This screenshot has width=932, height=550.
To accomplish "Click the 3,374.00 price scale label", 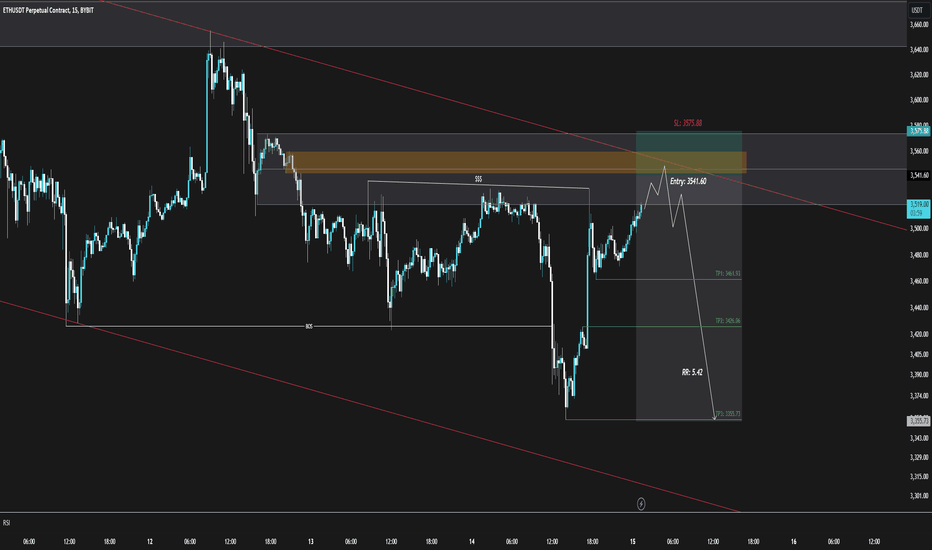I will [919, 395].
